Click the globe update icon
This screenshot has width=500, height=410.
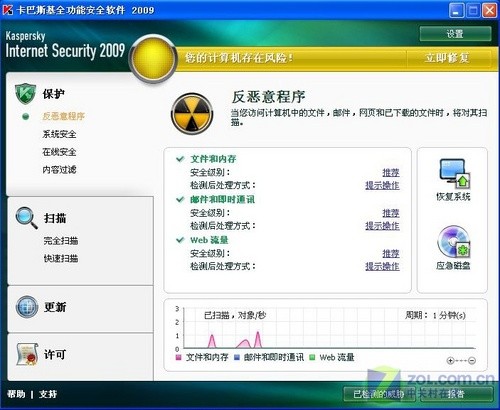tap(27, 306)
